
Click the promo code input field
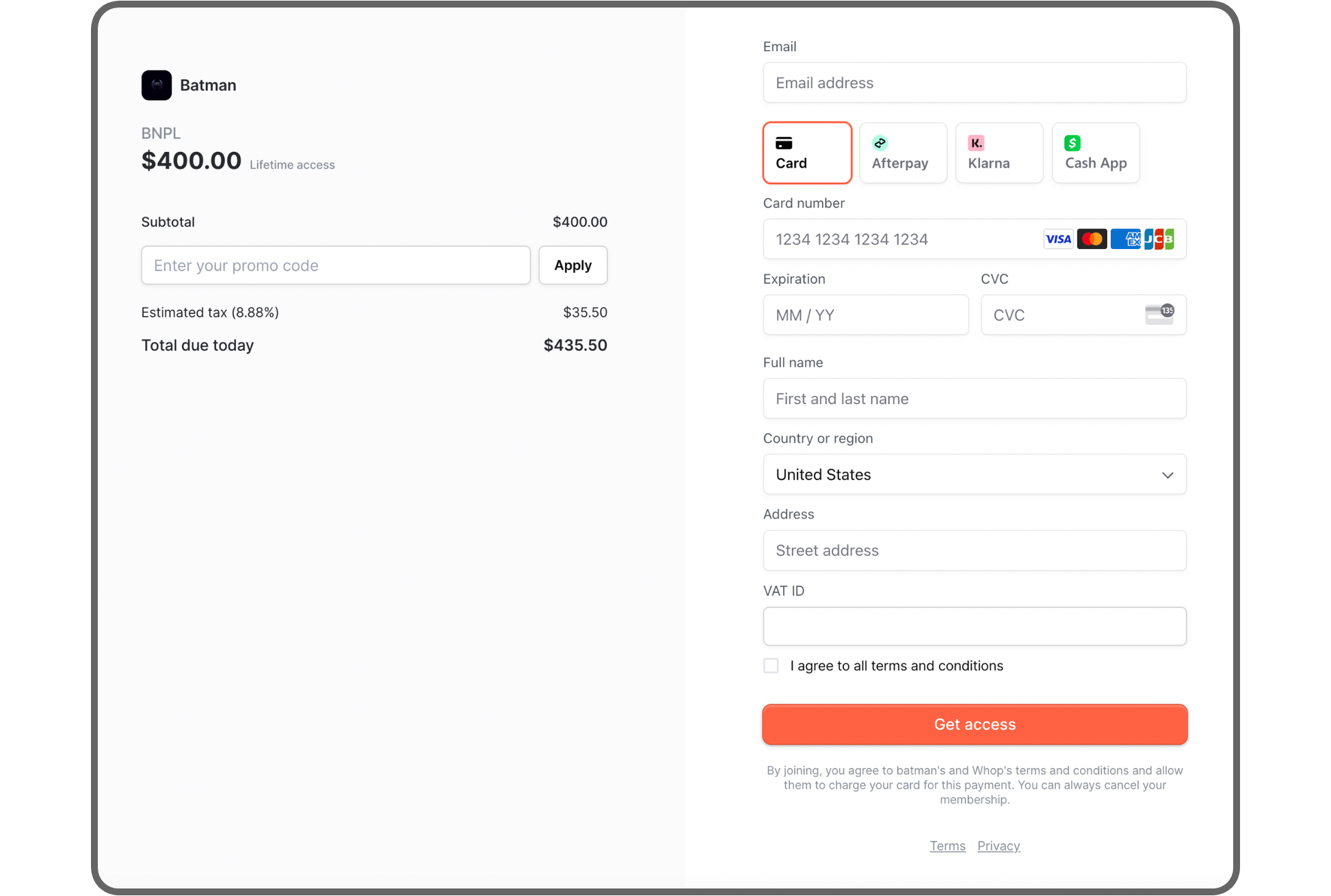pyautogui.click(x=335, y=265)
